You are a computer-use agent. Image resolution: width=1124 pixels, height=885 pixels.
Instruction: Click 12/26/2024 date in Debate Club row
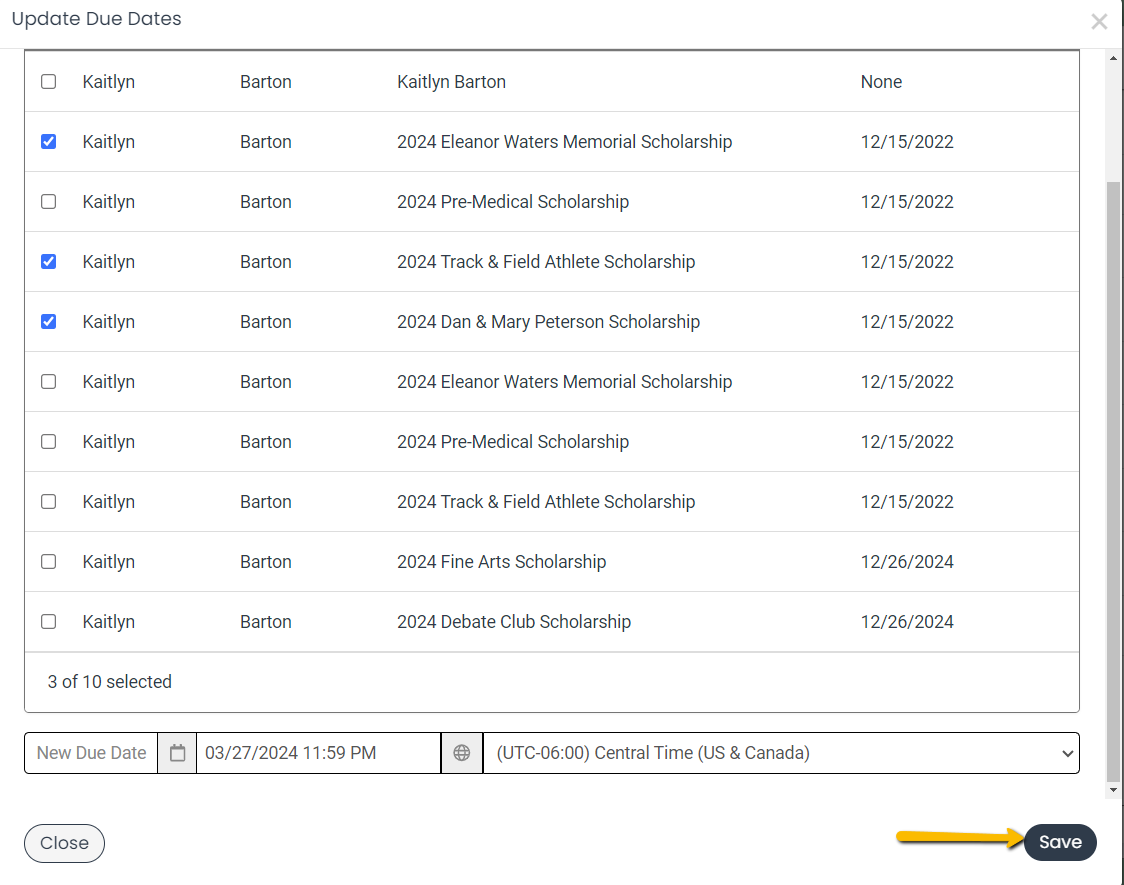tap(907, 622)
